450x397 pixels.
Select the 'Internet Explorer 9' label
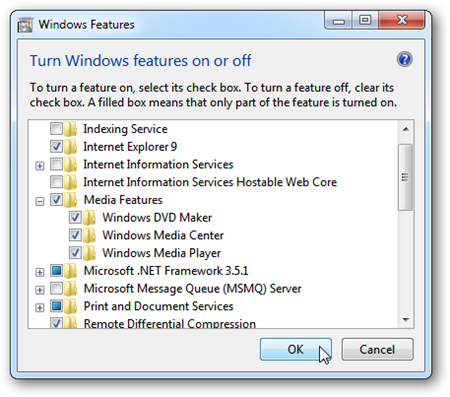tap(130, 147)
